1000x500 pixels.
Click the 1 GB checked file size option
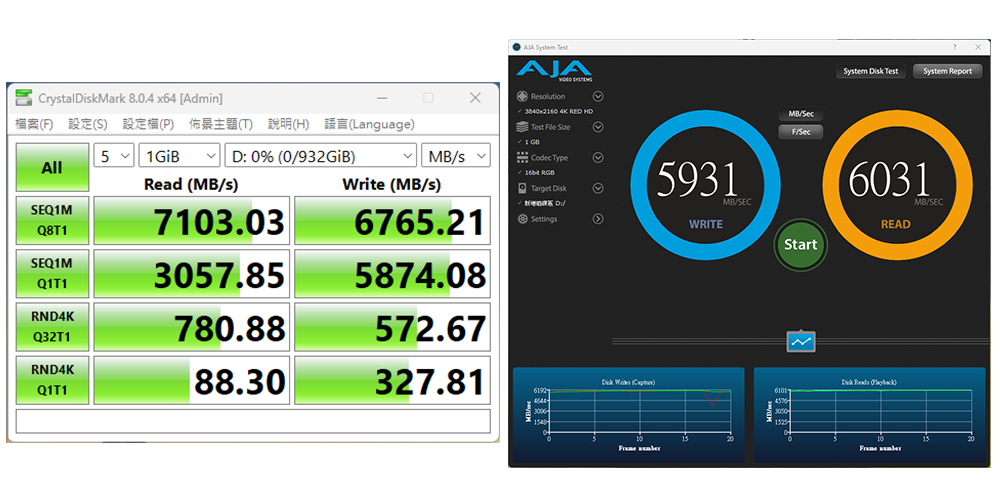pyautogui.click(x=529, y=142)
